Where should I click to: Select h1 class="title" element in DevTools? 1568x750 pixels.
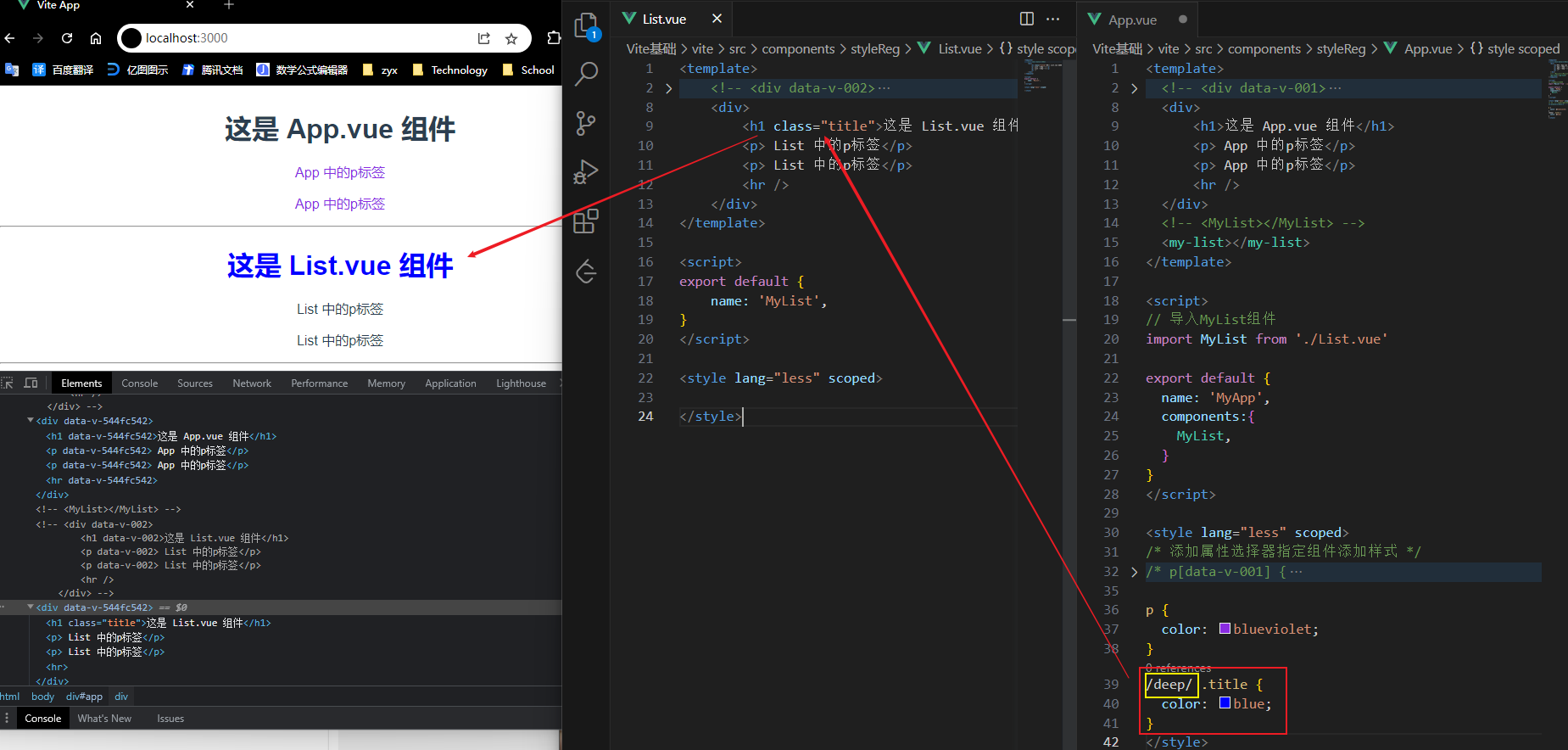coord(159,623)
